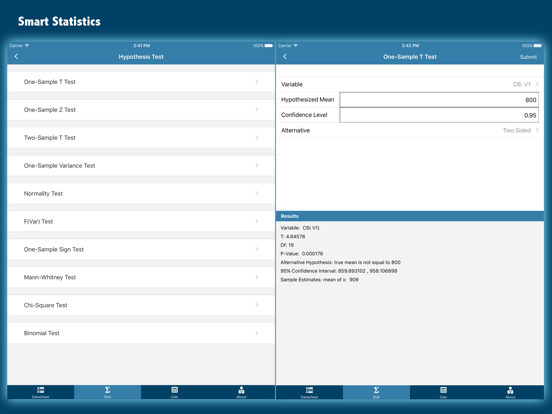Open Mann-Whitney Test row
This screenshot has height=414, width=552.
141,277
